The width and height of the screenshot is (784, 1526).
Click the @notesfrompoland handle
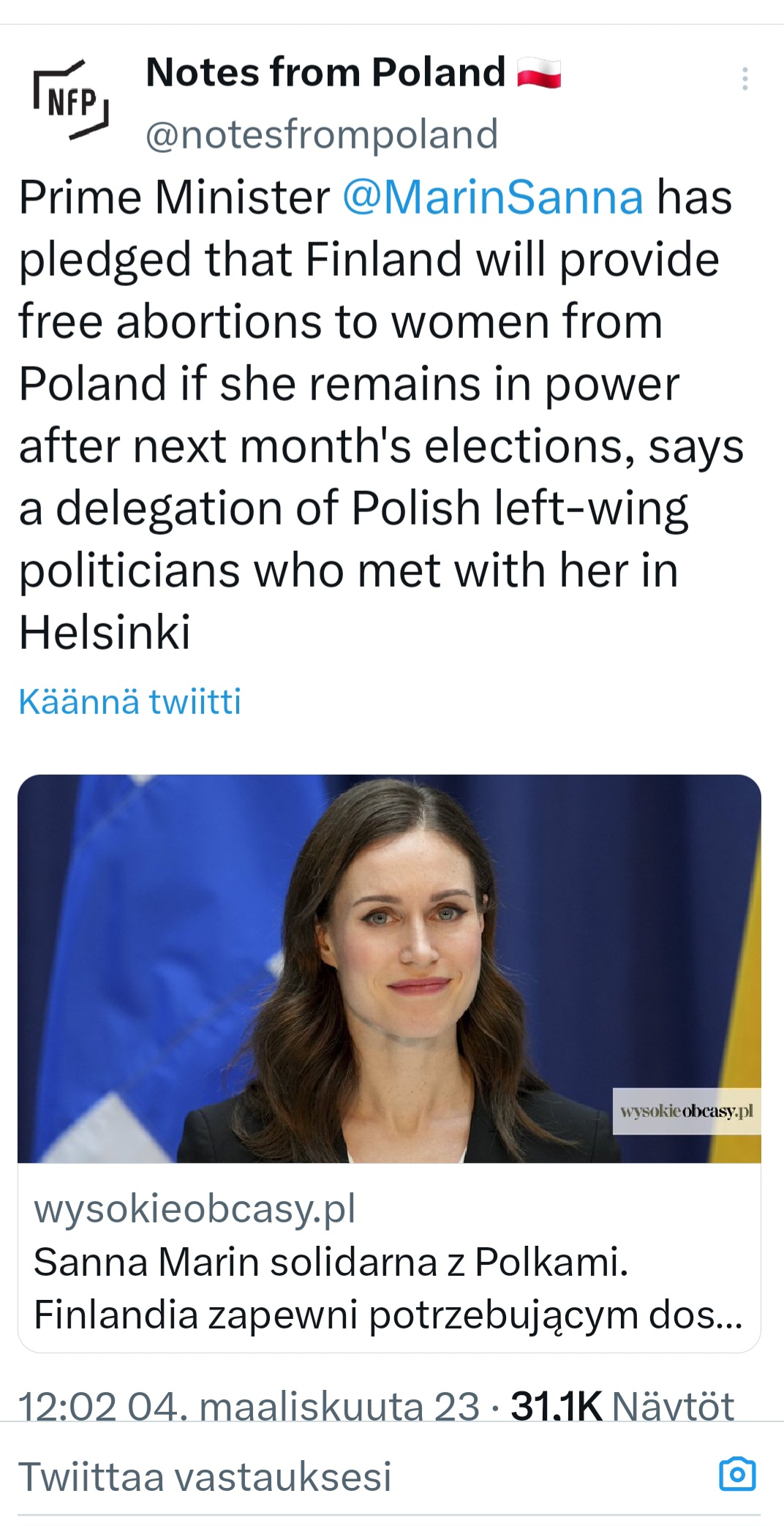[x=322, y=135]
